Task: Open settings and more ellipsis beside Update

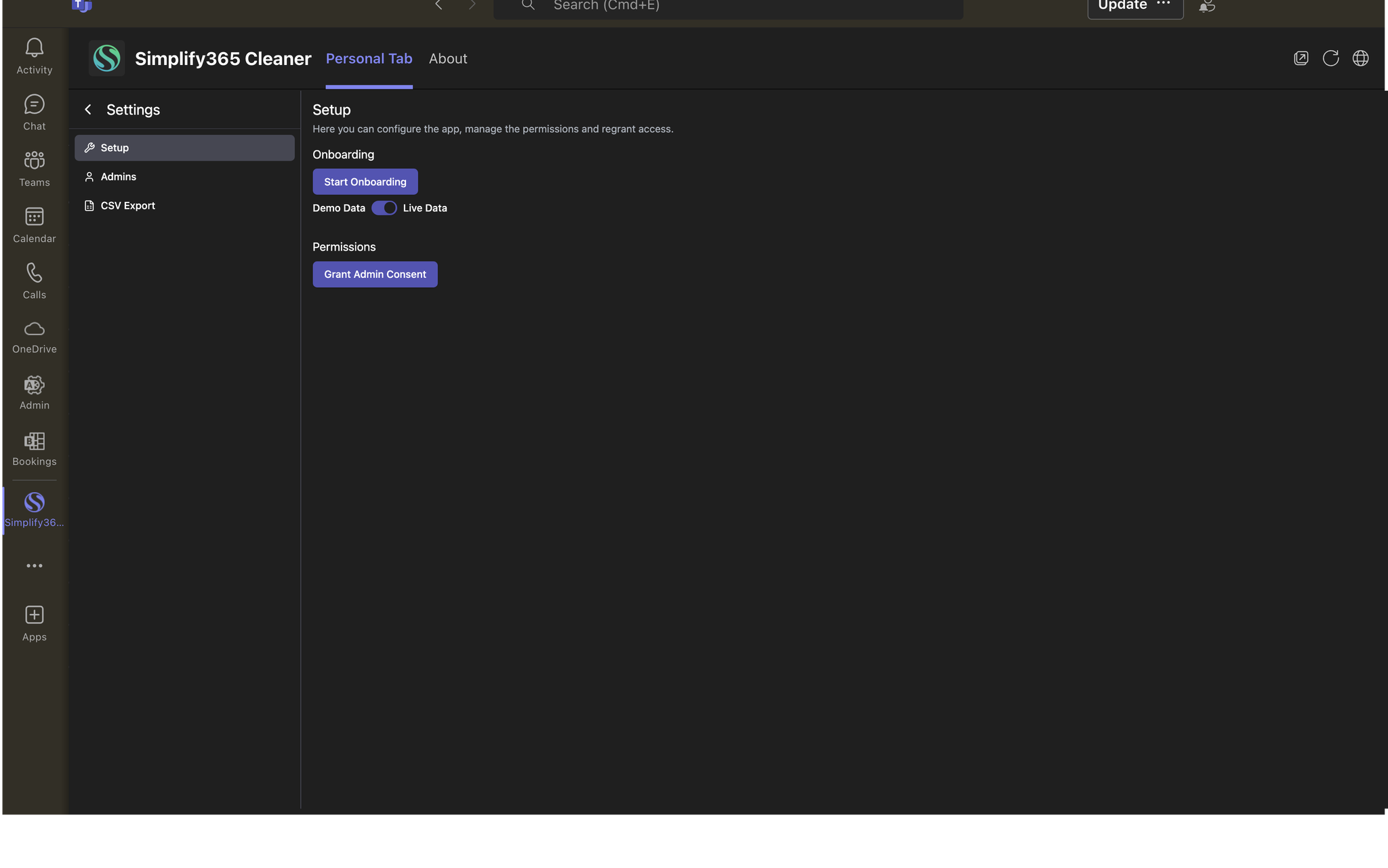Action: (1164, 4)
